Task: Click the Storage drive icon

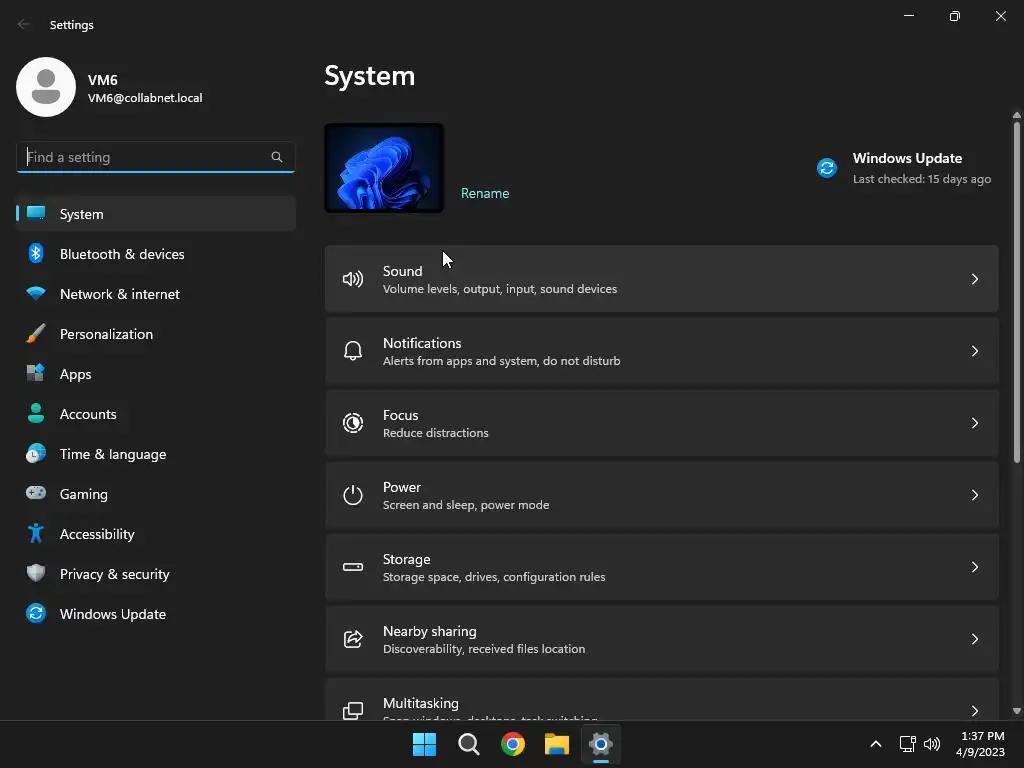Action: pos(353,567)
